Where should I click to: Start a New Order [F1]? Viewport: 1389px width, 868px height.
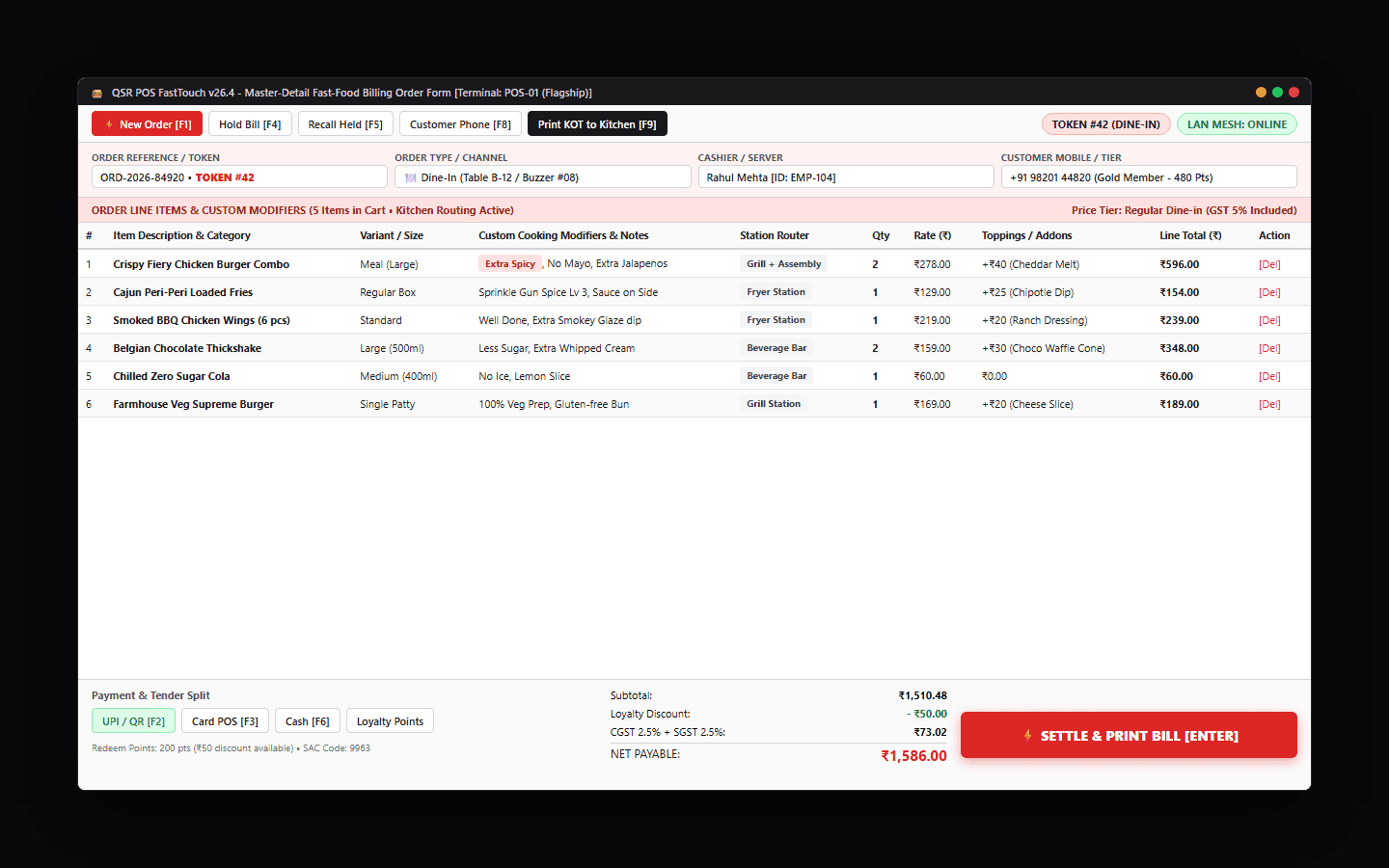(147, 124)
